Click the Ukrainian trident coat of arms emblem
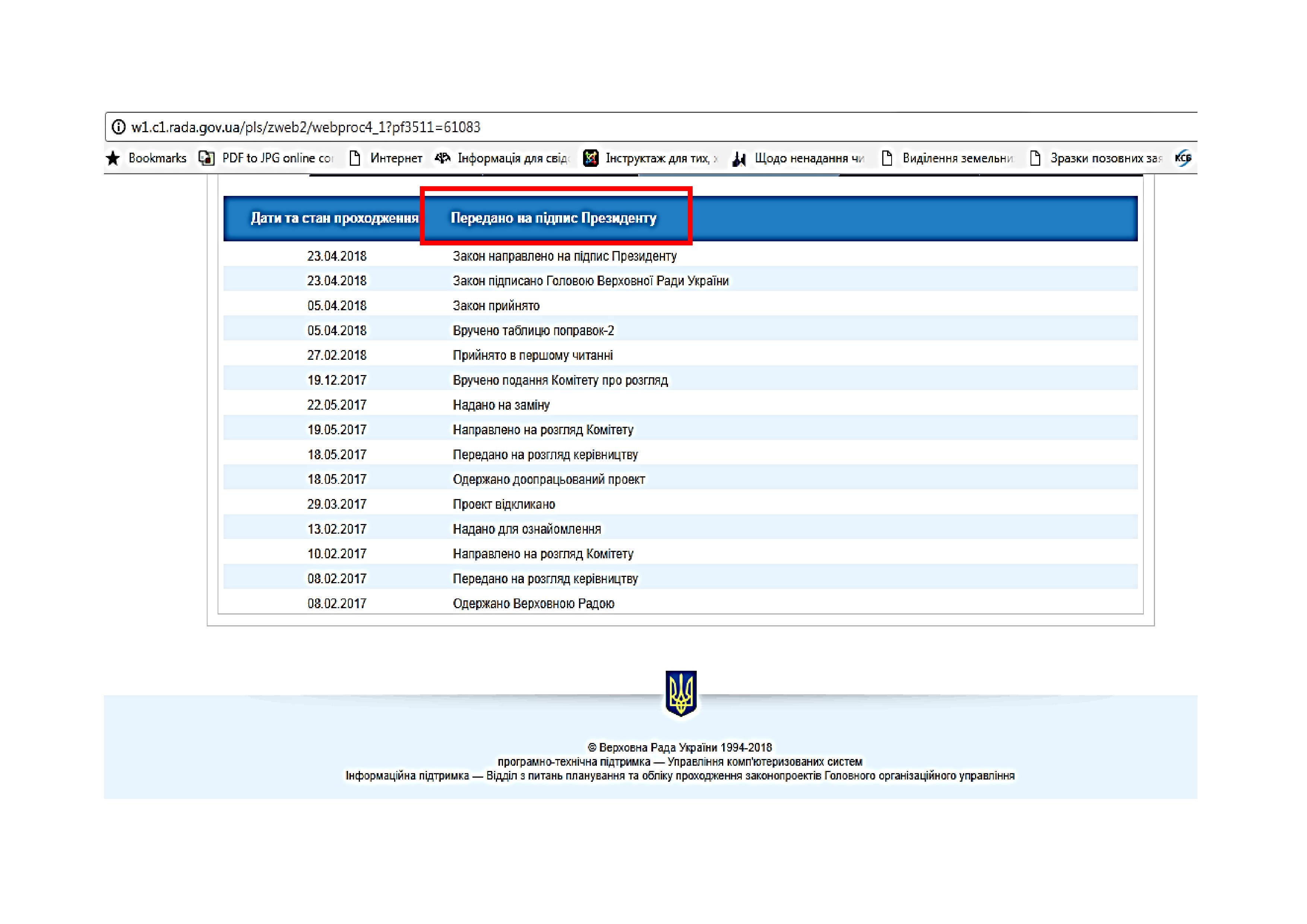The height and width of the screenshot is (924, 1307). pyautogui.click(x=681, y=693)
